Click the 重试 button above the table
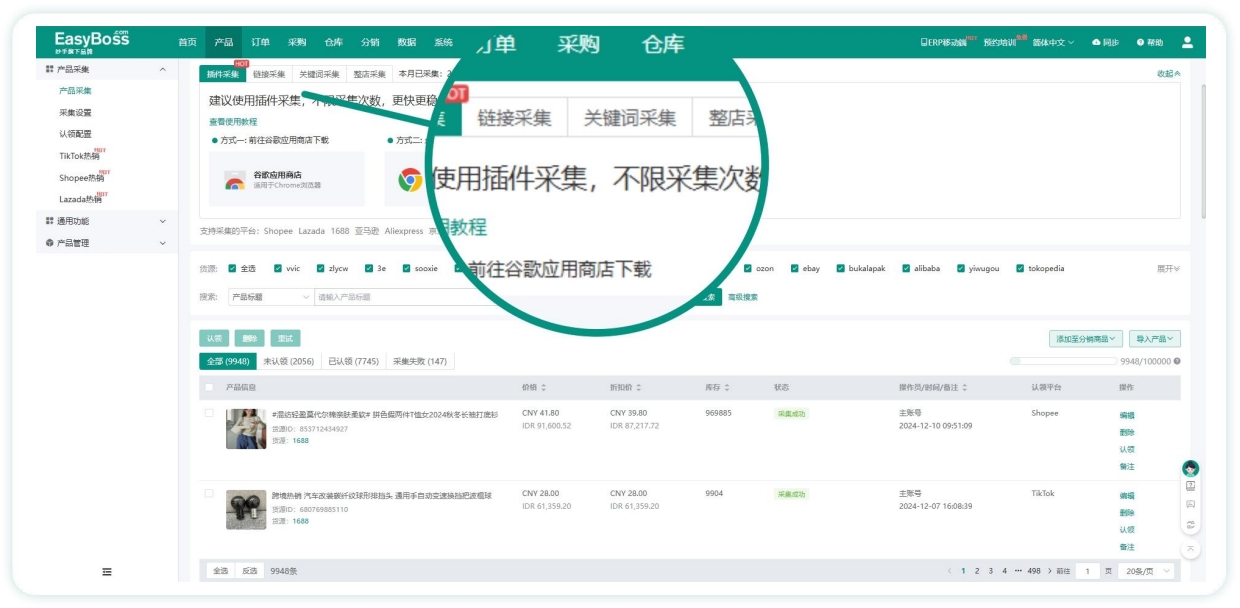 coord(285,339)
